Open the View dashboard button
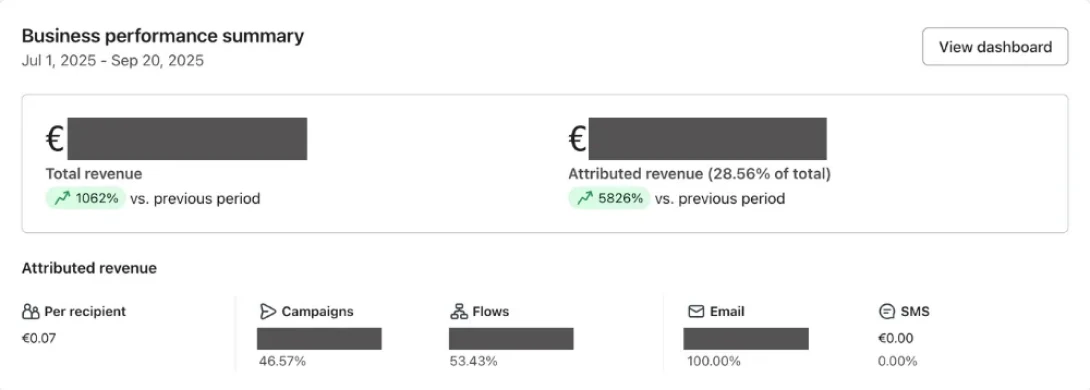The height and width of the screenshot is (390, 1090). click(995, 47)
